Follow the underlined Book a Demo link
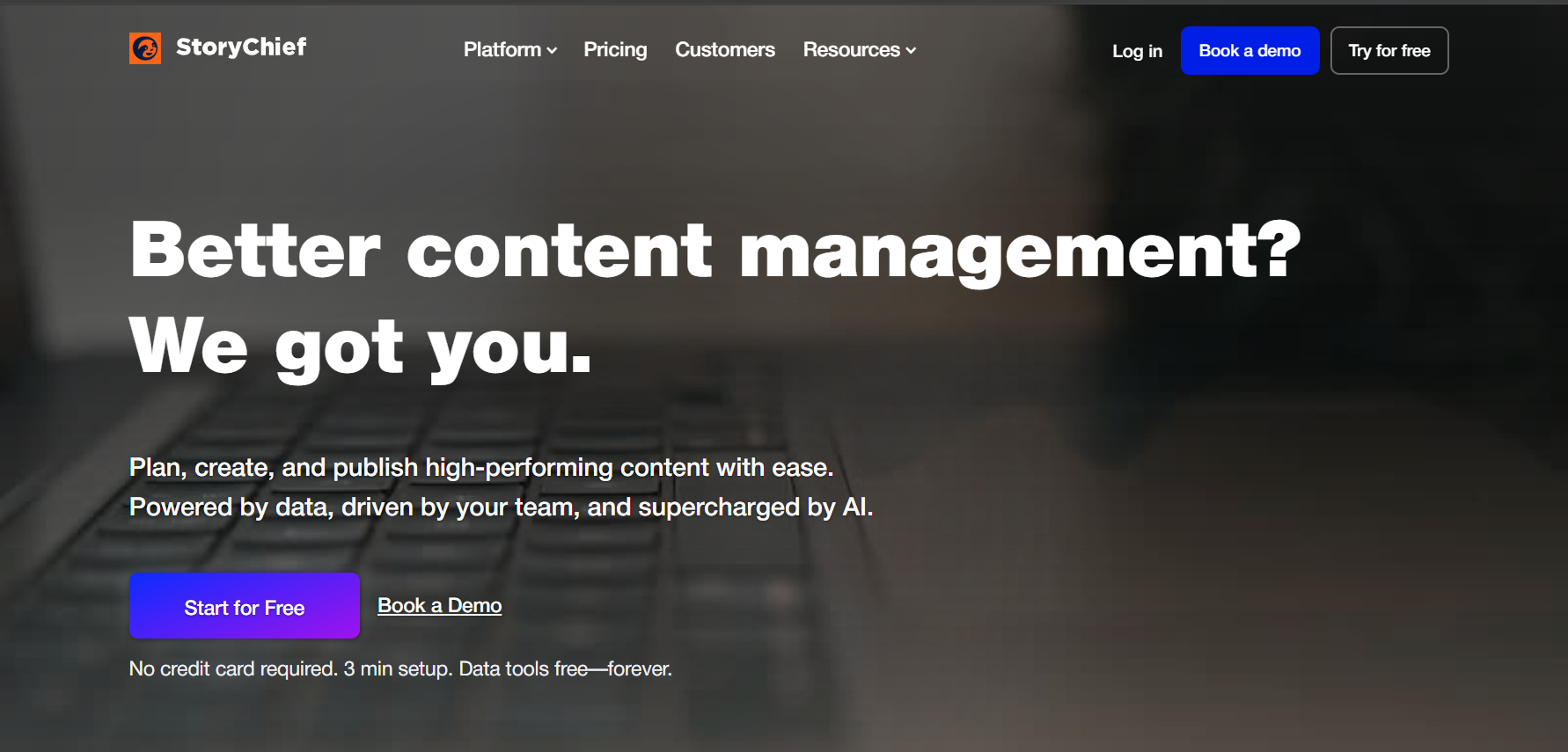Viewport: 1568px width, 752px height. 439,606
